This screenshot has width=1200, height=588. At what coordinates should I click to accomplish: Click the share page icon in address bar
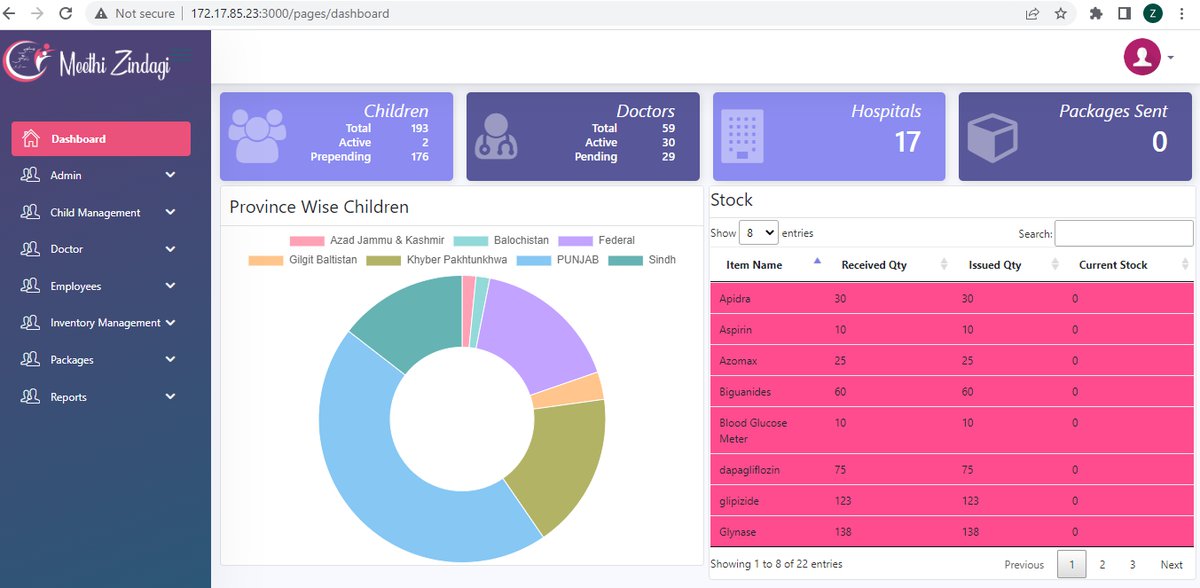point(1032,14)
